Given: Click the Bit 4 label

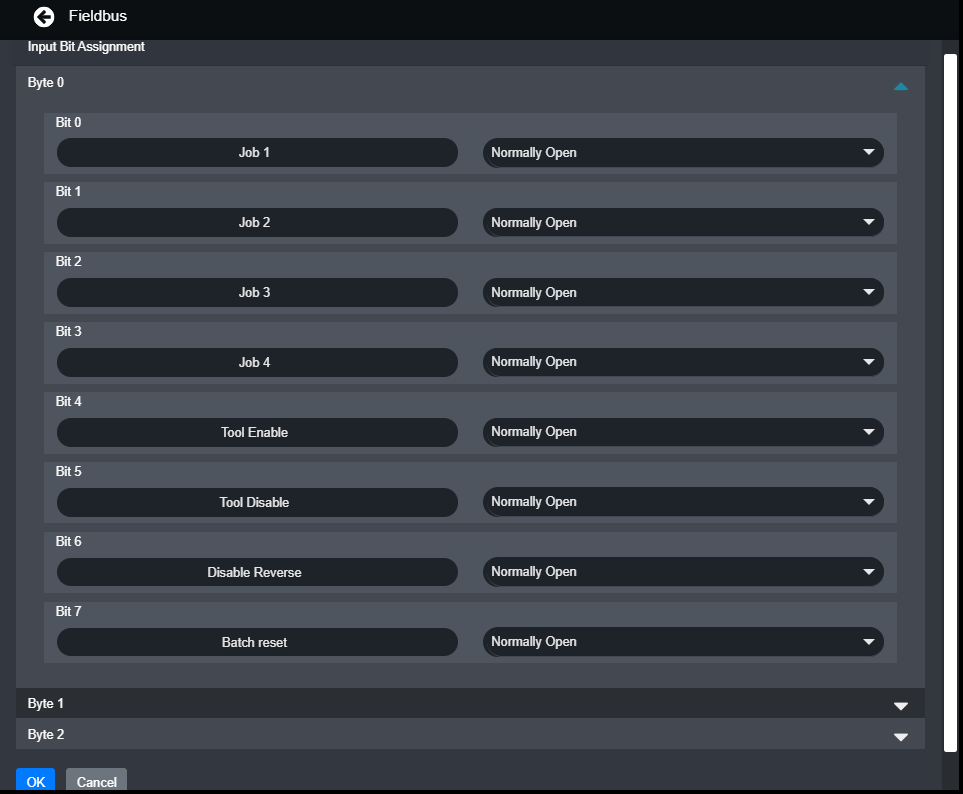Looking at the screenshot, I should (x=68, y=401).
